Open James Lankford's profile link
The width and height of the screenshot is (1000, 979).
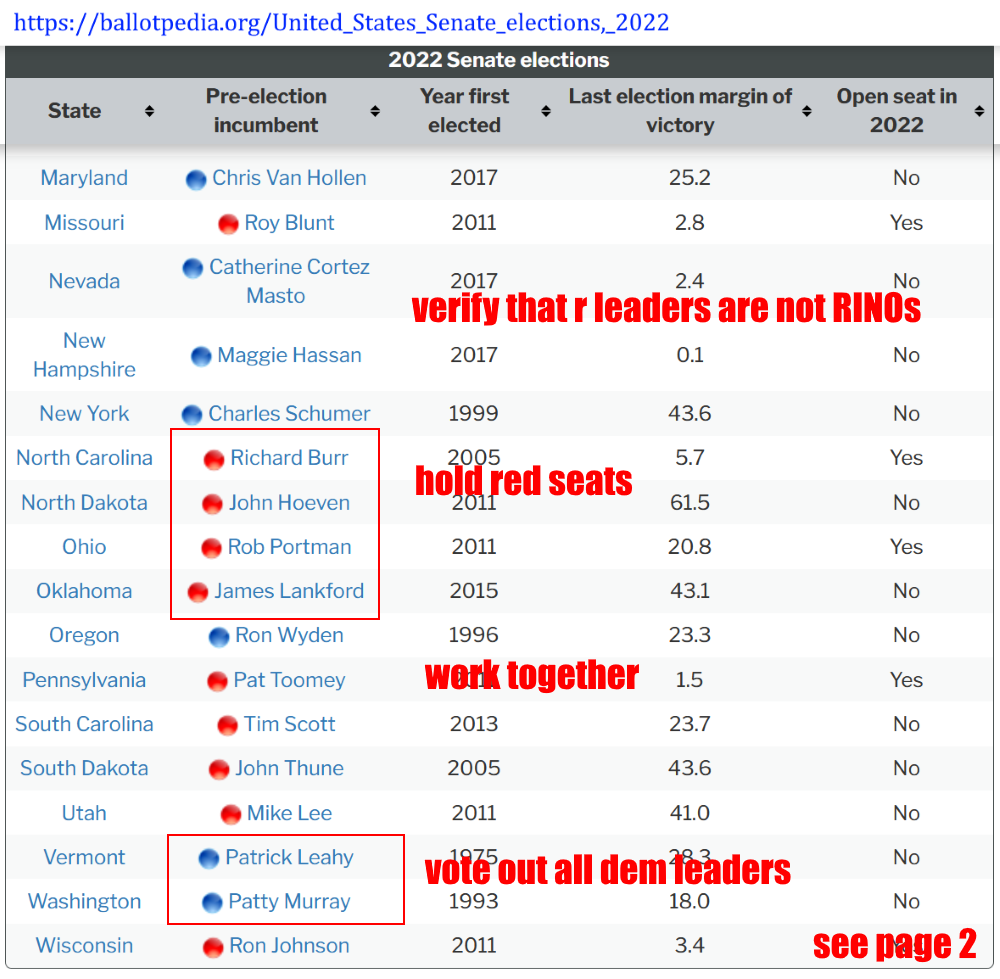pyautogui.click(x=289, y=591)
